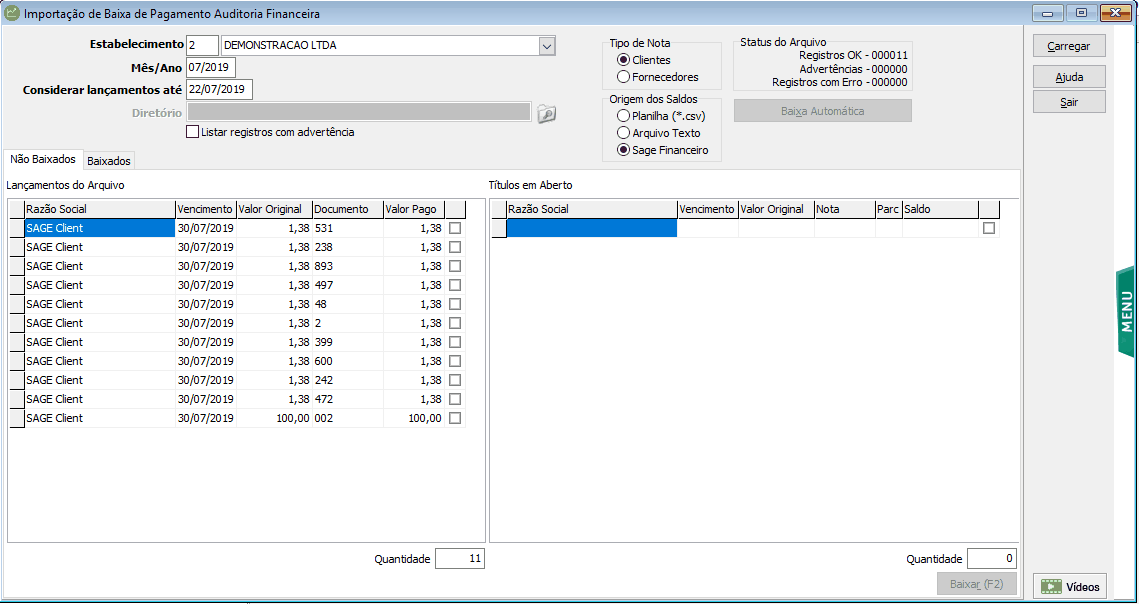This screenshot has height=604, width=1139.
Task: Tick checkbox for the 100,00 document 002 row
Action: (455, 418)
